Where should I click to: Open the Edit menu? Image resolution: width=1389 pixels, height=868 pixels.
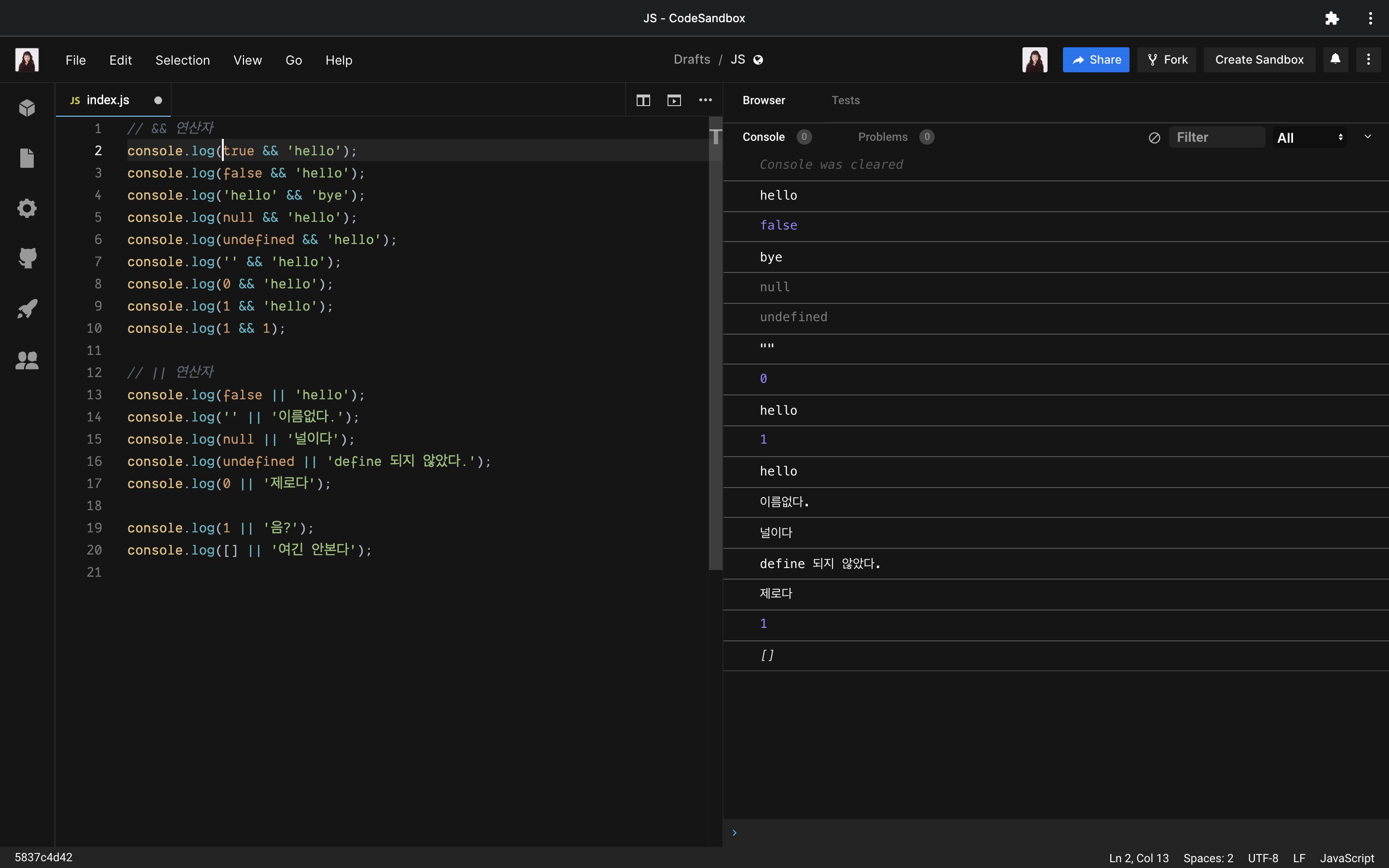pos(121,60)
